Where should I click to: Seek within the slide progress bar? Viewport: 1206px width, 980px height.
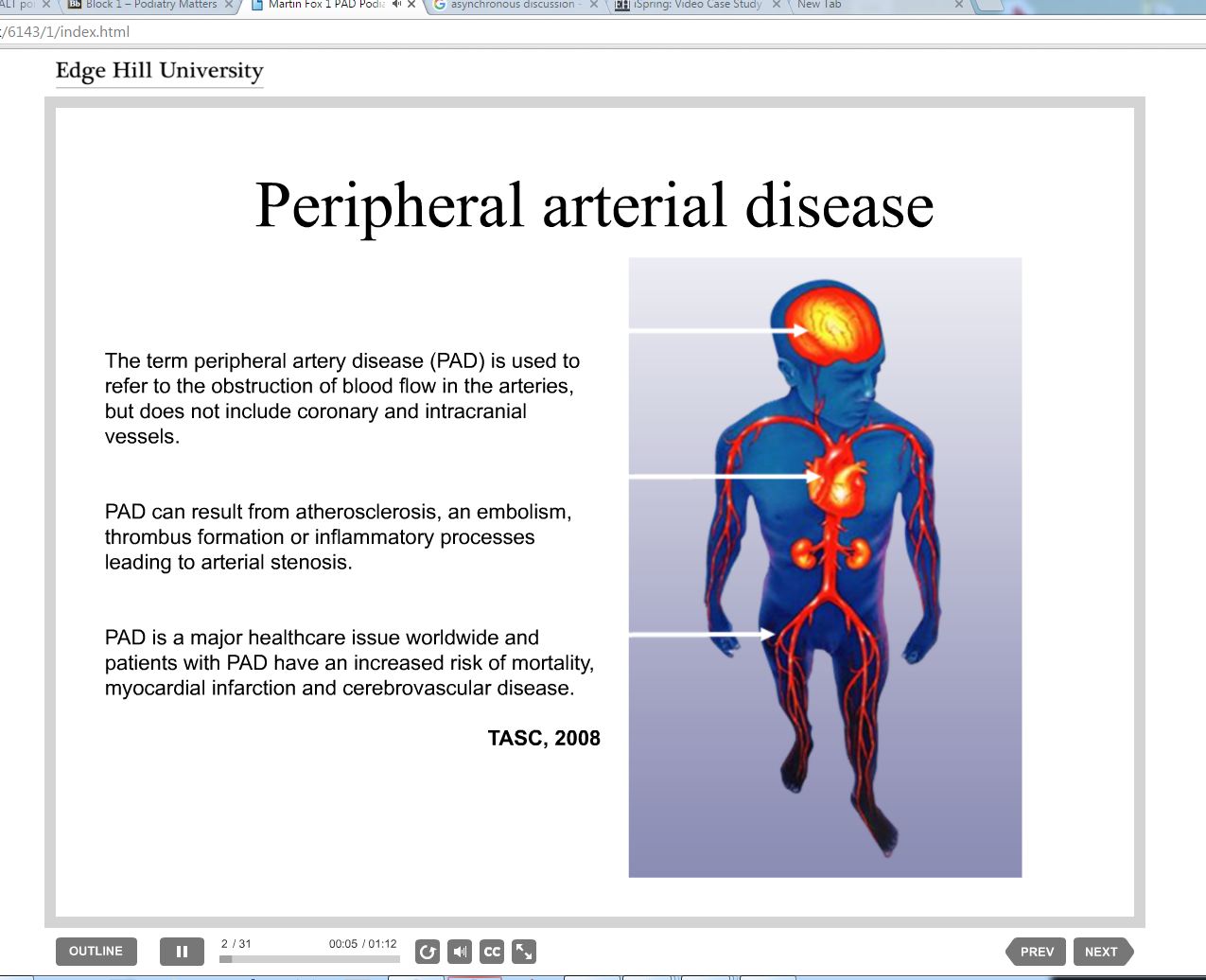tap(309, 959)
